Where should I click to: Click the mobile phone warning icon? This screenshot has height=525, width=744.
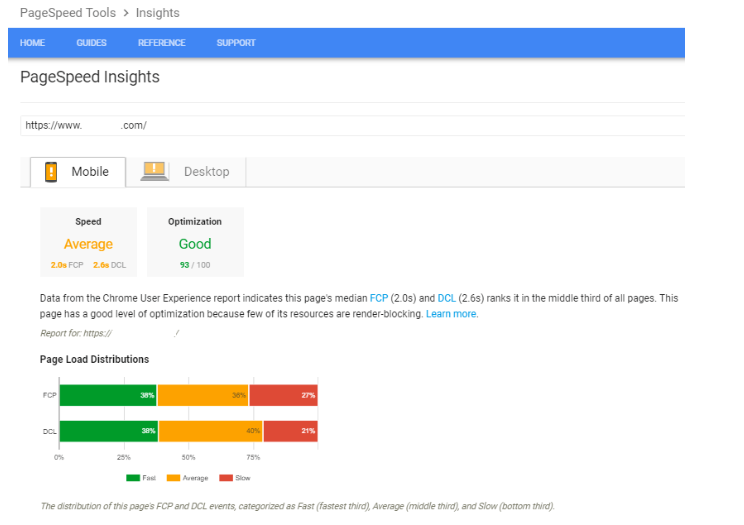click(51, 172)
